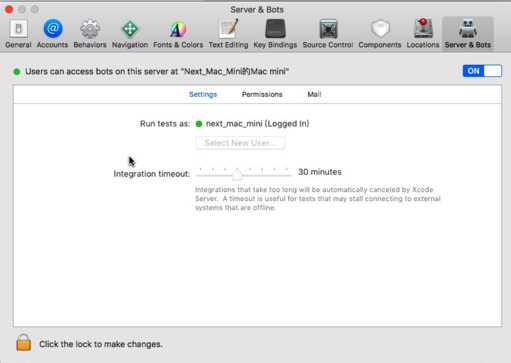Click the green dot beside next_mac_mini
This screenshot has height=363, width=511.
point(199,124)
